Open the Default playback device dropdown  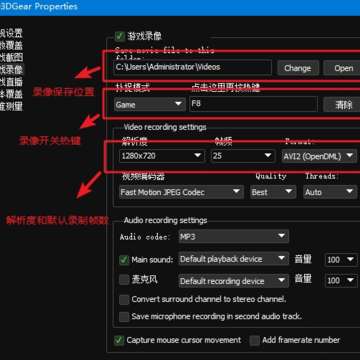234,259
